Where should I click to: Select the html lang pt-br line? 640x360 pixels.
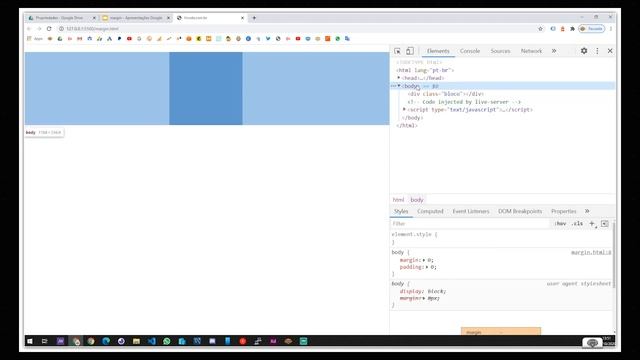(425, 70)
